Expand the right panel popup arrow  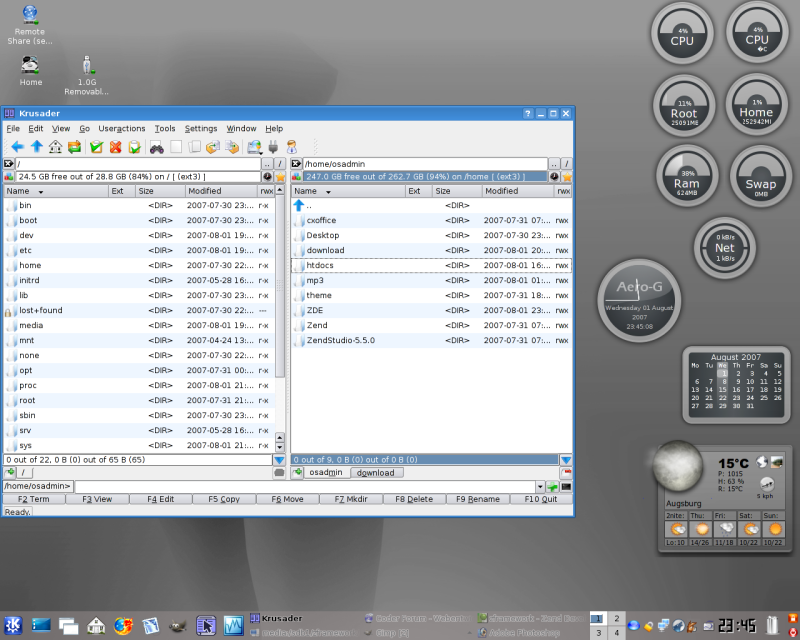click(566, 460)
